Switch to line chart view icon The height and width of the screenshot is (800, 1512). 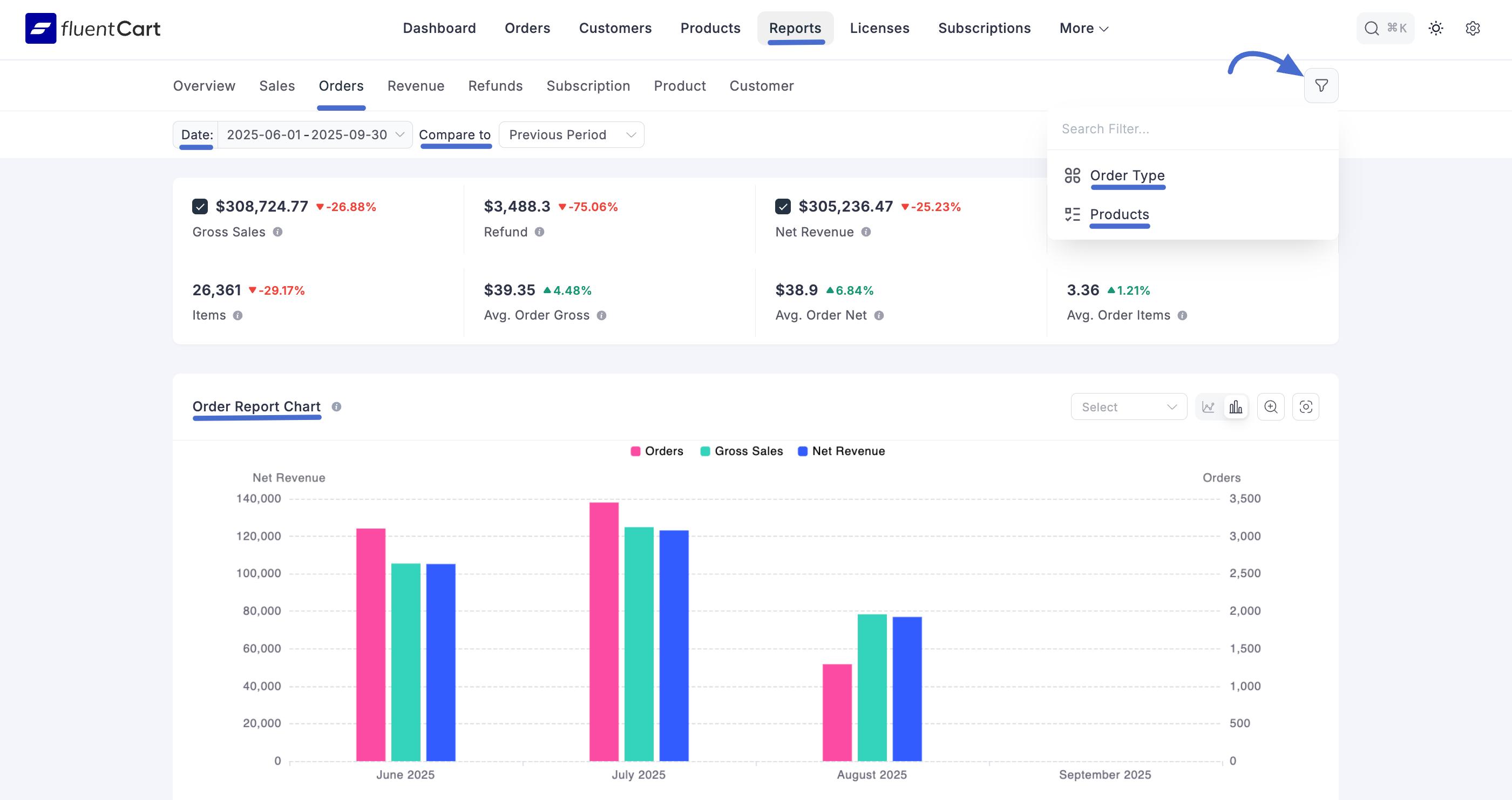(x=1208, y=407)
